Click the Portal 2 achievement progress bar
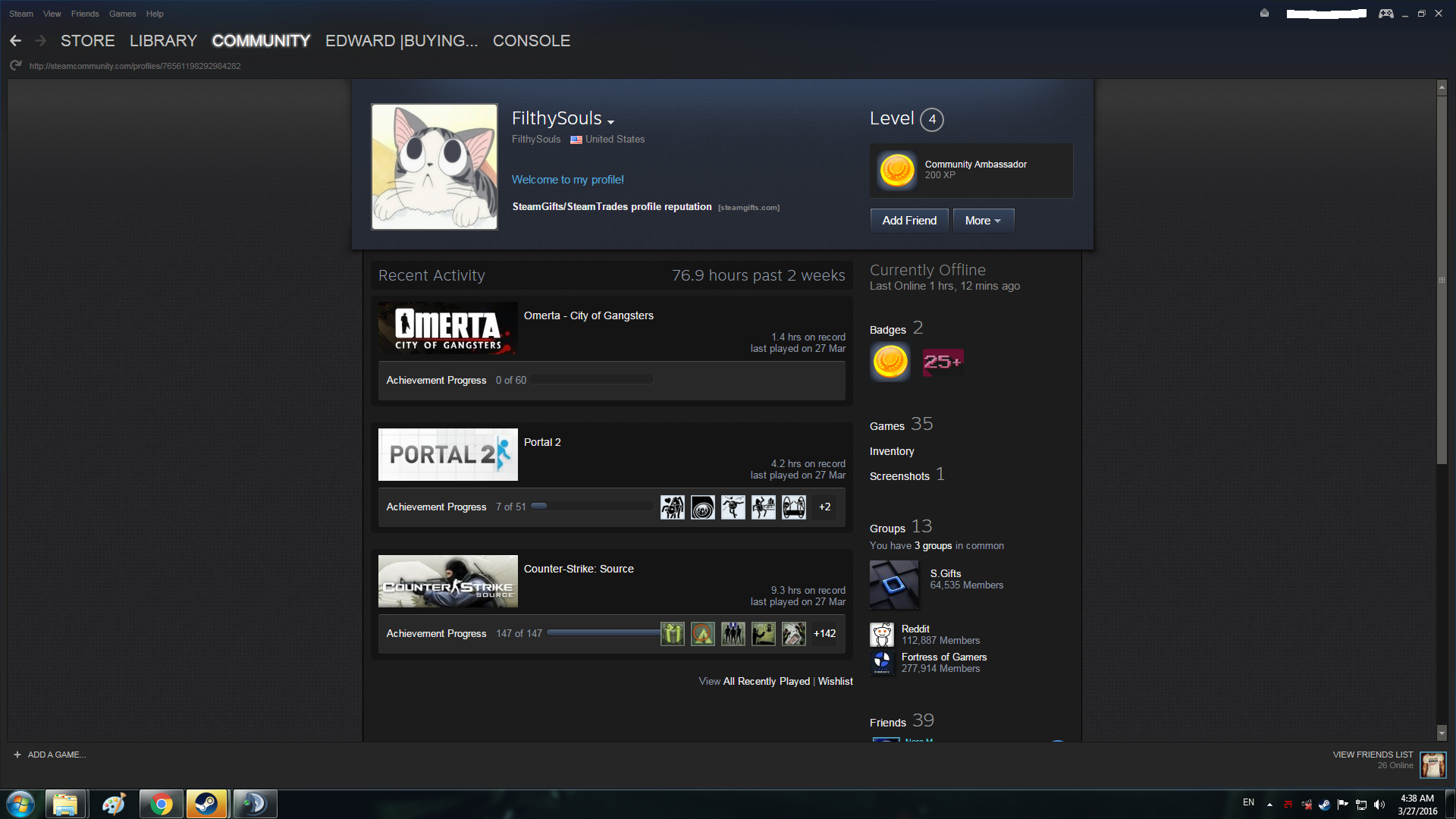 tap(591, 507)
